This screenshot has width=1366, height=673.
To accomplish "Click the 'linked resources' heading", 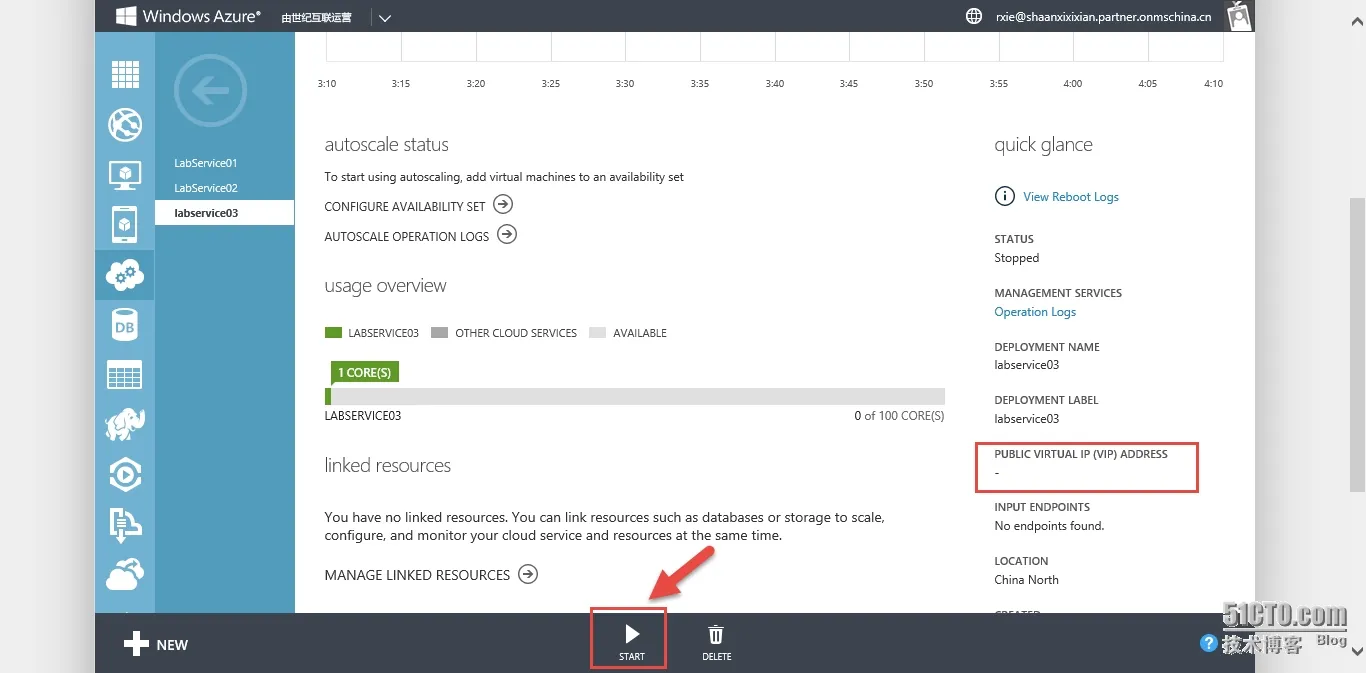I will 387,466.
